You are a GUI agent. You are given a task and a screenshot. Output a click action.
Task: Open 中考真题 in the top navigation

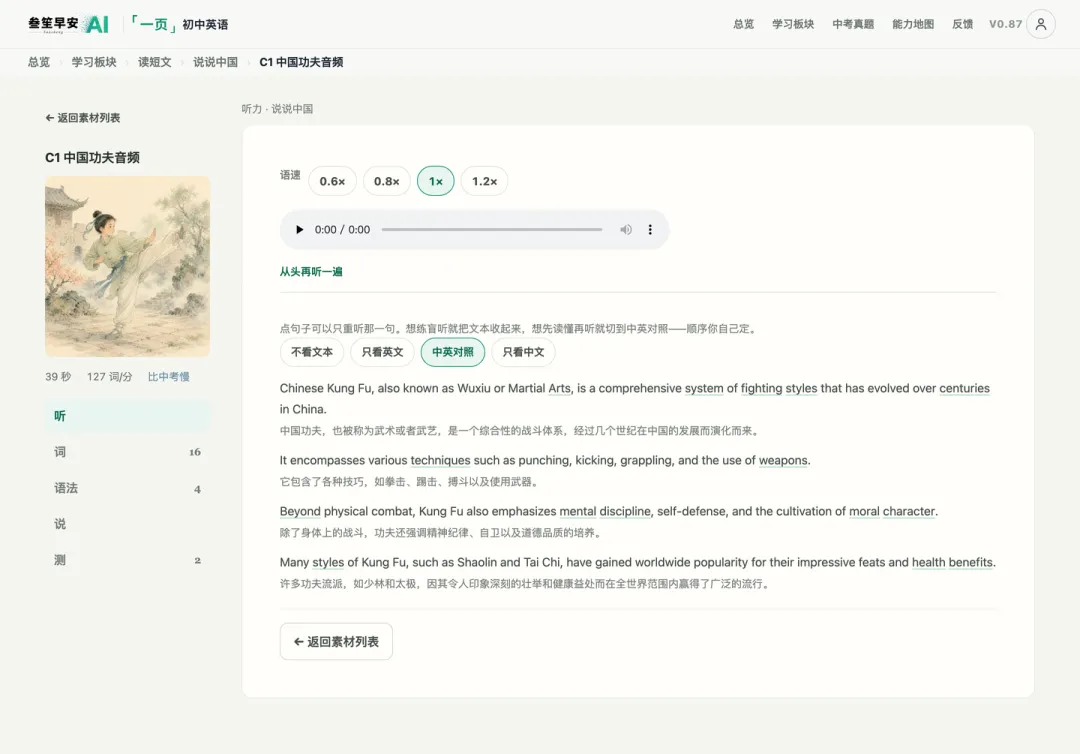pyautogui.click(x=853, y=24)
